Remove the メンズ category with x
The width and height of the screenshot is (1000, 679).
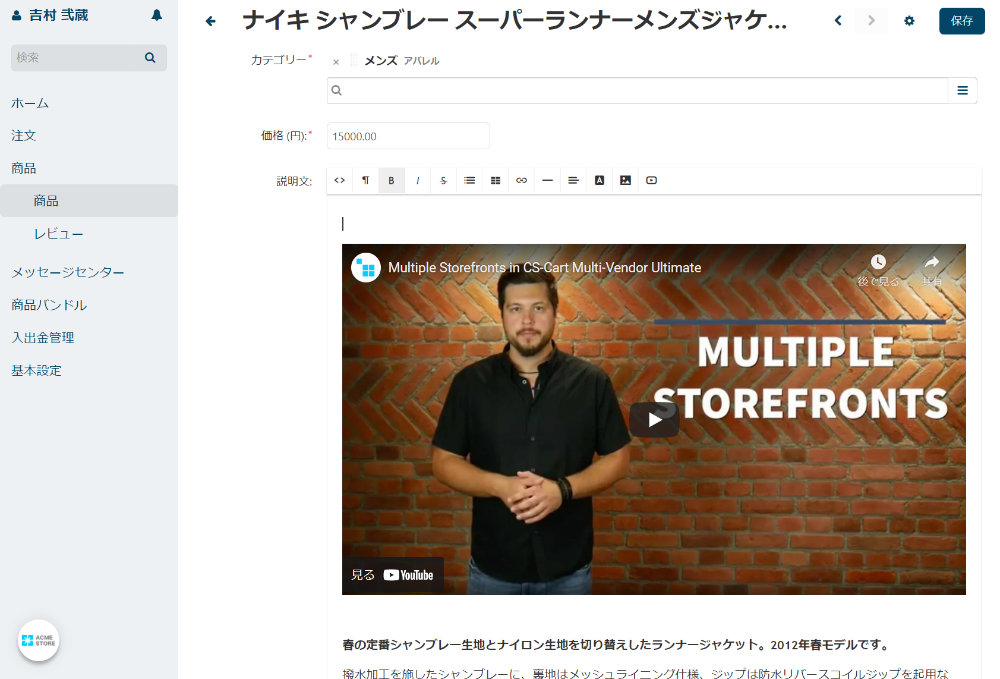pyautogui.click(x=336, y=62)
